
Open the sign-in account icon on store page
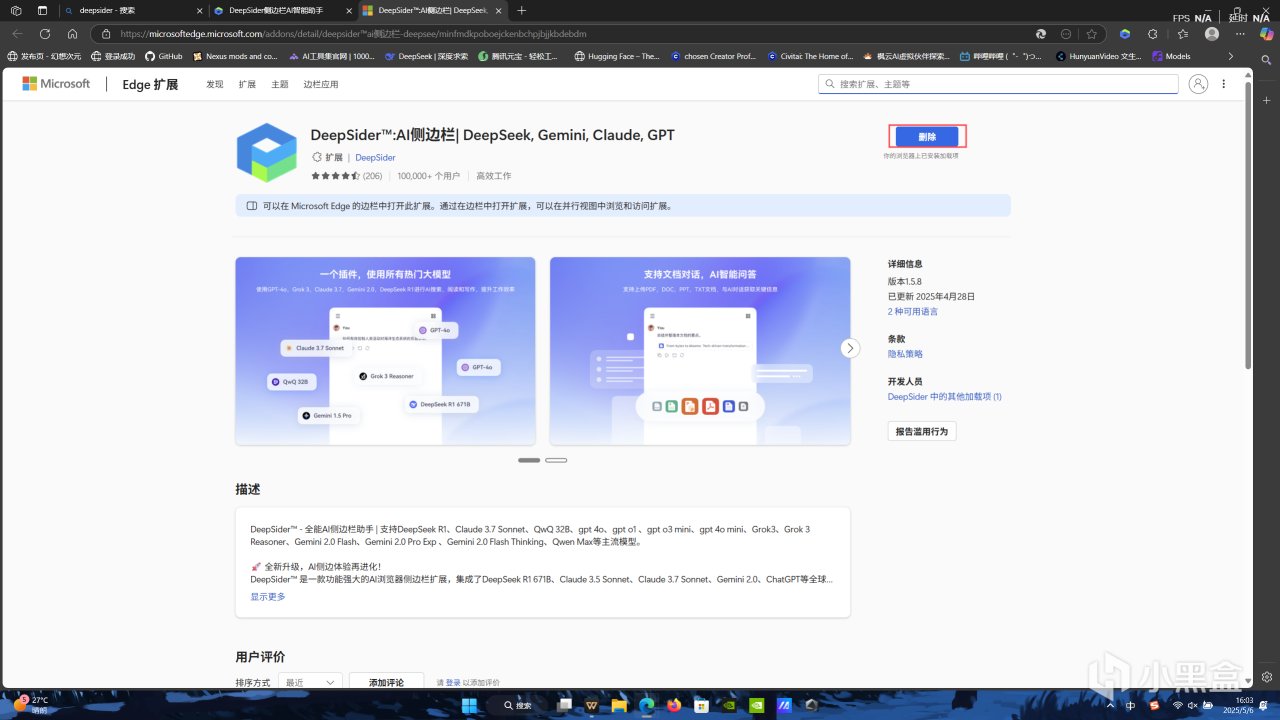point(1198,84)
